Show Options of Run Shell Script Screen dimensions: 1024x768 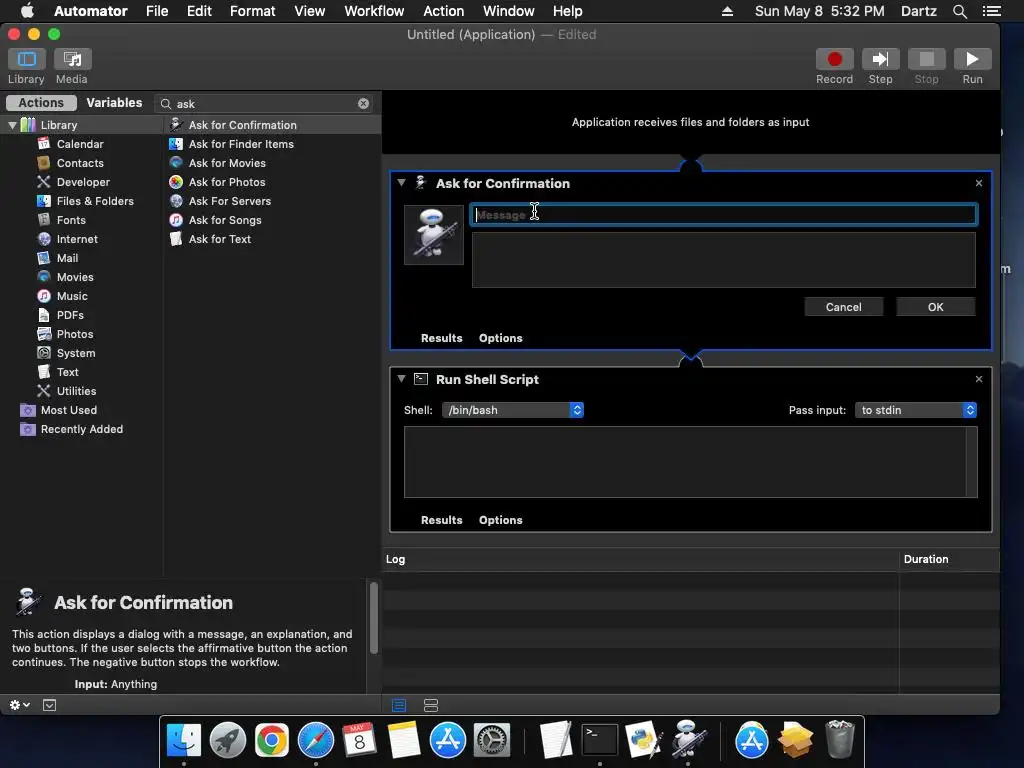[500, 520]
